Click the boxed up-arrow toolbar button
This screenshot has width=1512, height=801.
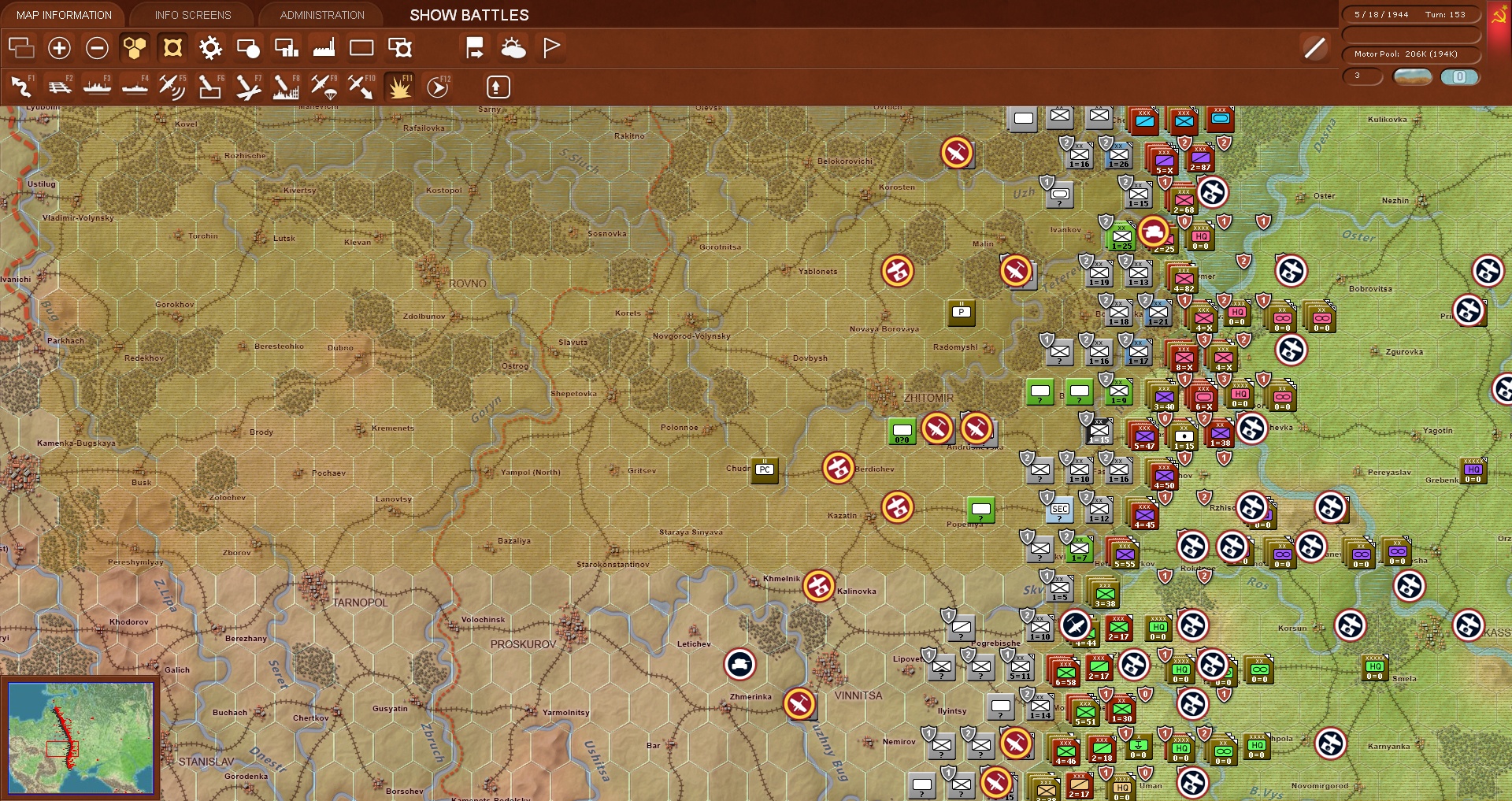(498, 87)
